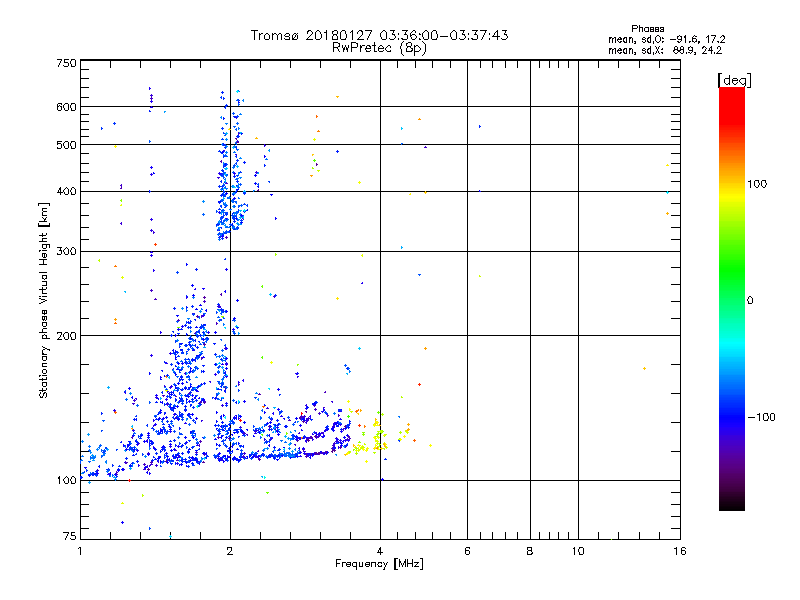This screenshot has height=600, width=800.
Task: Click the colorbar '100' tick label
Action: [x=757, y=184]
